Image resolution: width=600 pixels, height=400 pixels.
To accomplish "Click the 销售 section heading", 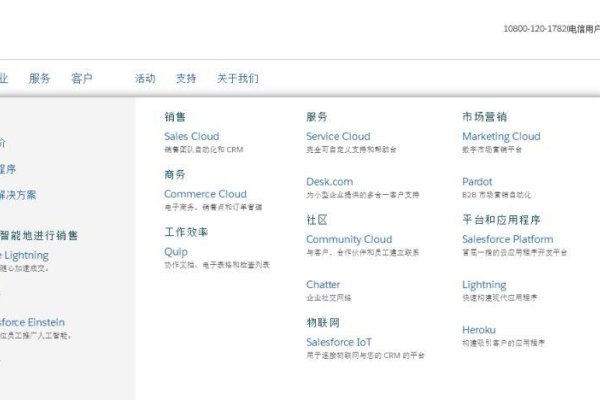I will pyautogui.click(x=175, y=117).
